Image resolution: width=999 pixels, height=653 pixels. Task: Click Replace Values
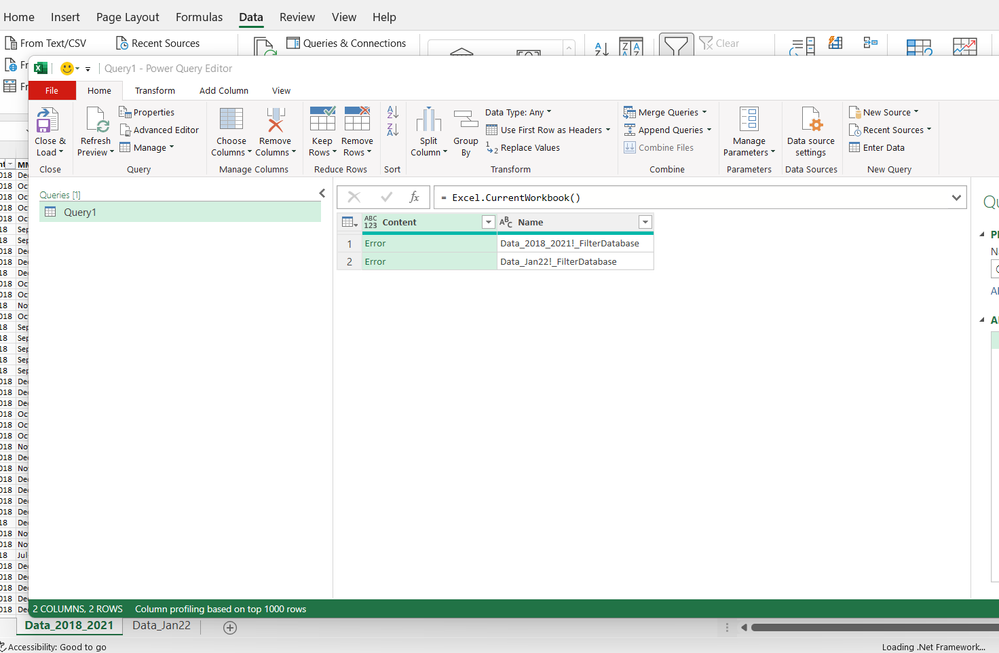[x=523, y=148]
